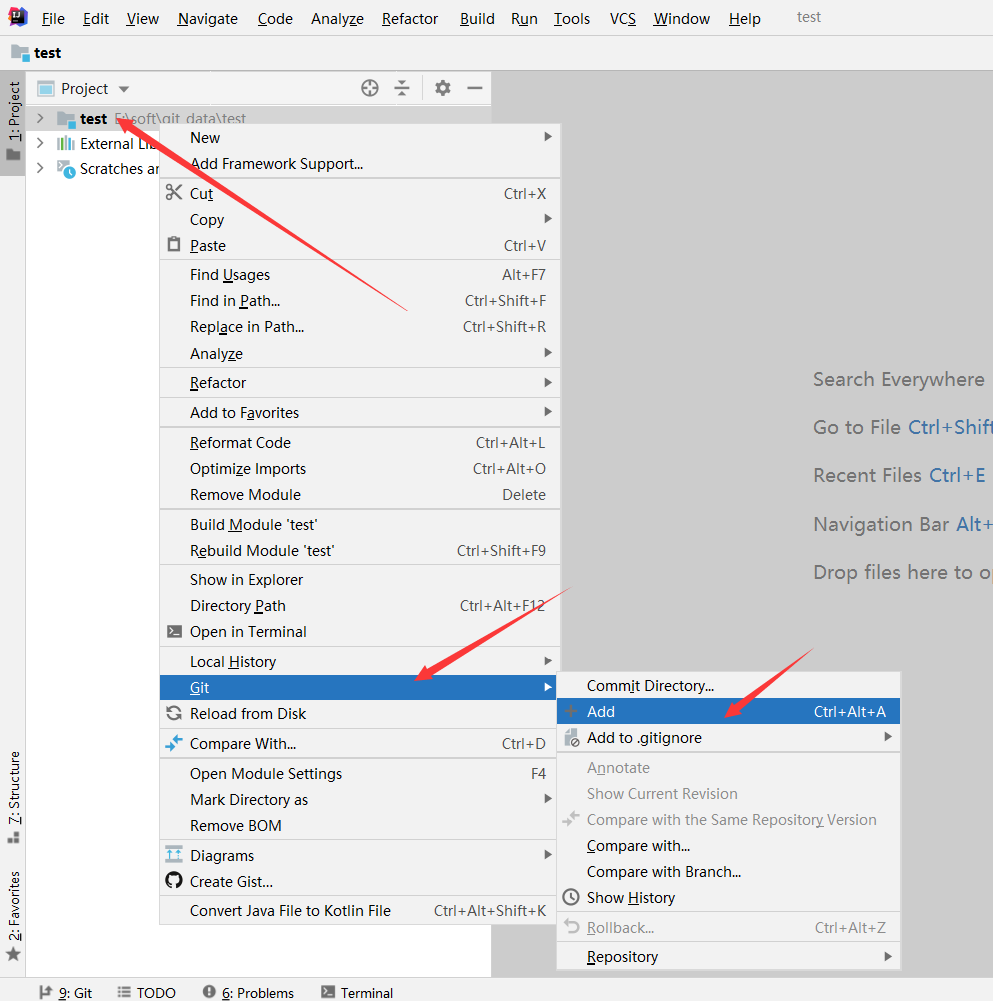
Task: Select Find in Path... menu entry
Action: tap(360, 301)
